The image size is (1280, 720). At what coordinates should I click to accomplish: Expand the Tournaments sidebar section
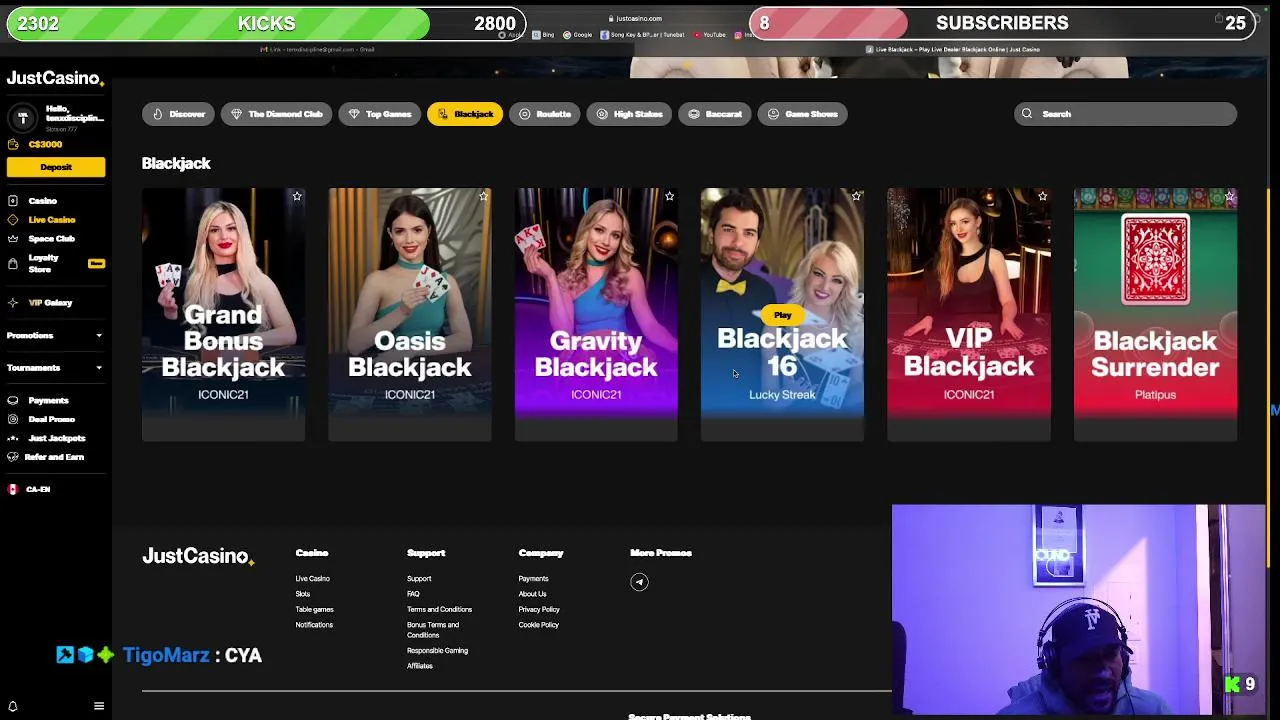[55, 368]
